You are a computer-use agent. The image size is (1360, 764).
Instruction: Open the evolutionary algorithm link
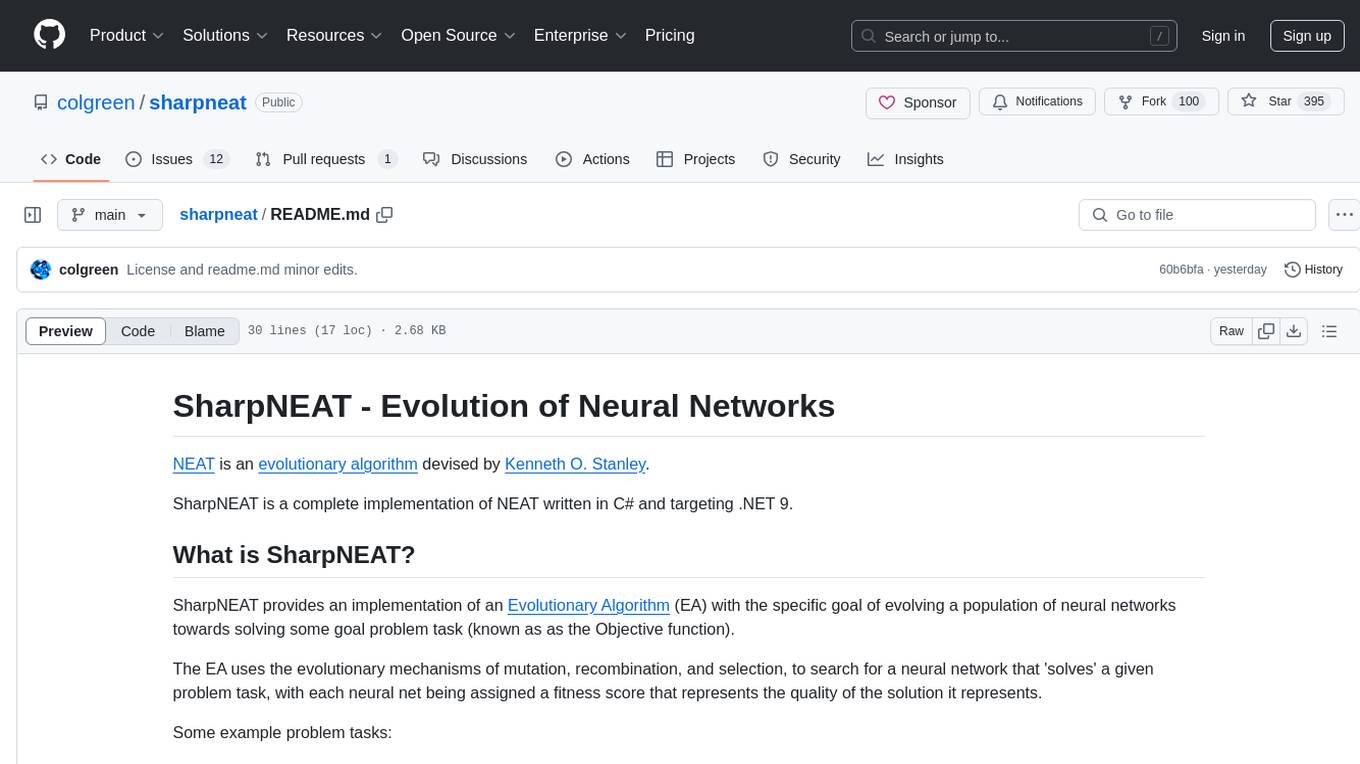pos(338,463)
